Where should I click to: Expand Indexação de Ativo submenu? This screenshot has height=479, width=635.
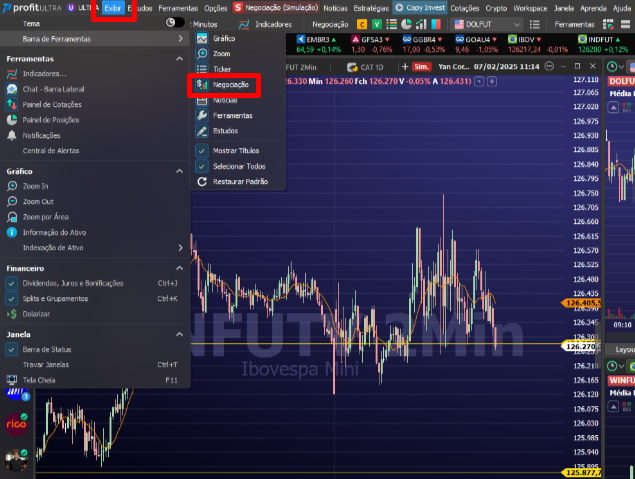pos(95,248)
